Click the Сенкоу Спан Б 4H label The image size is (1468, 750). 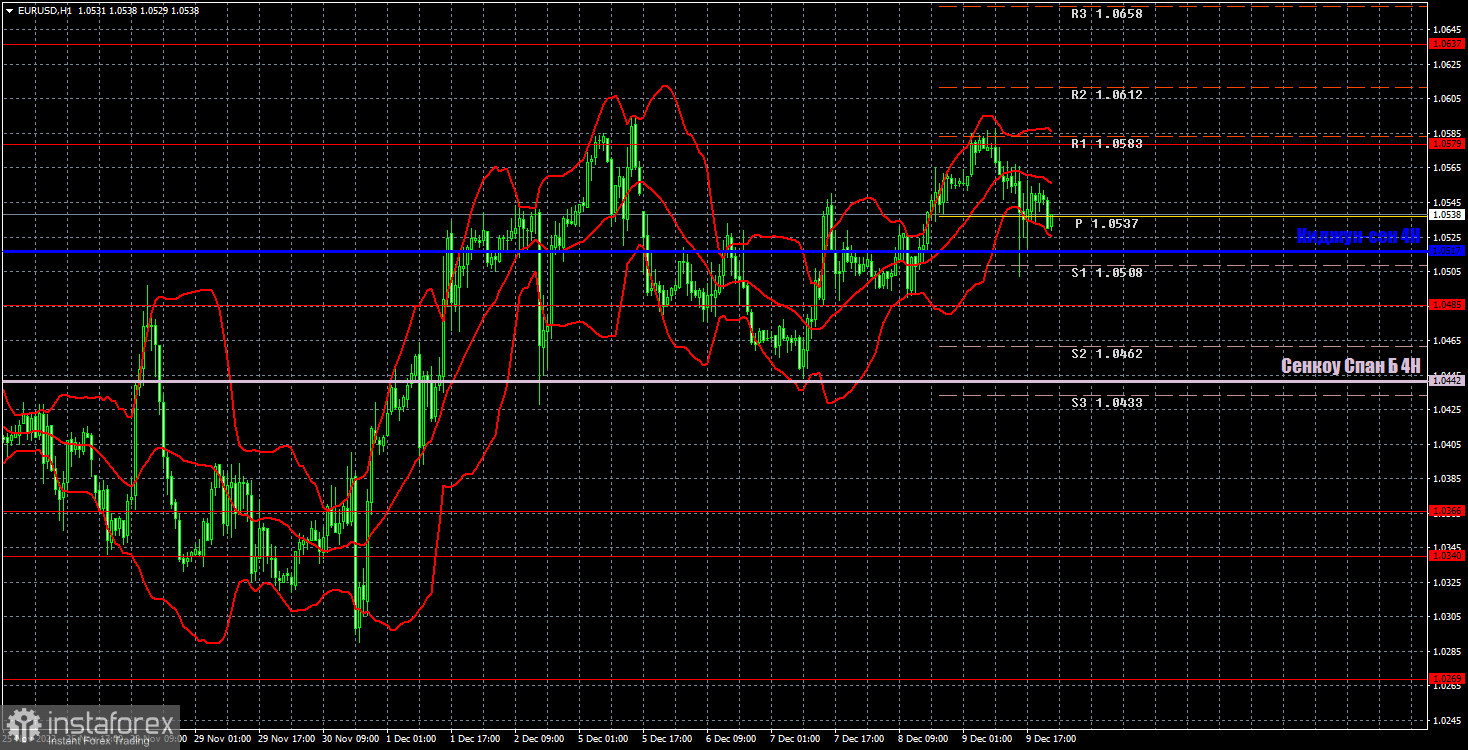pos(1351,367)
